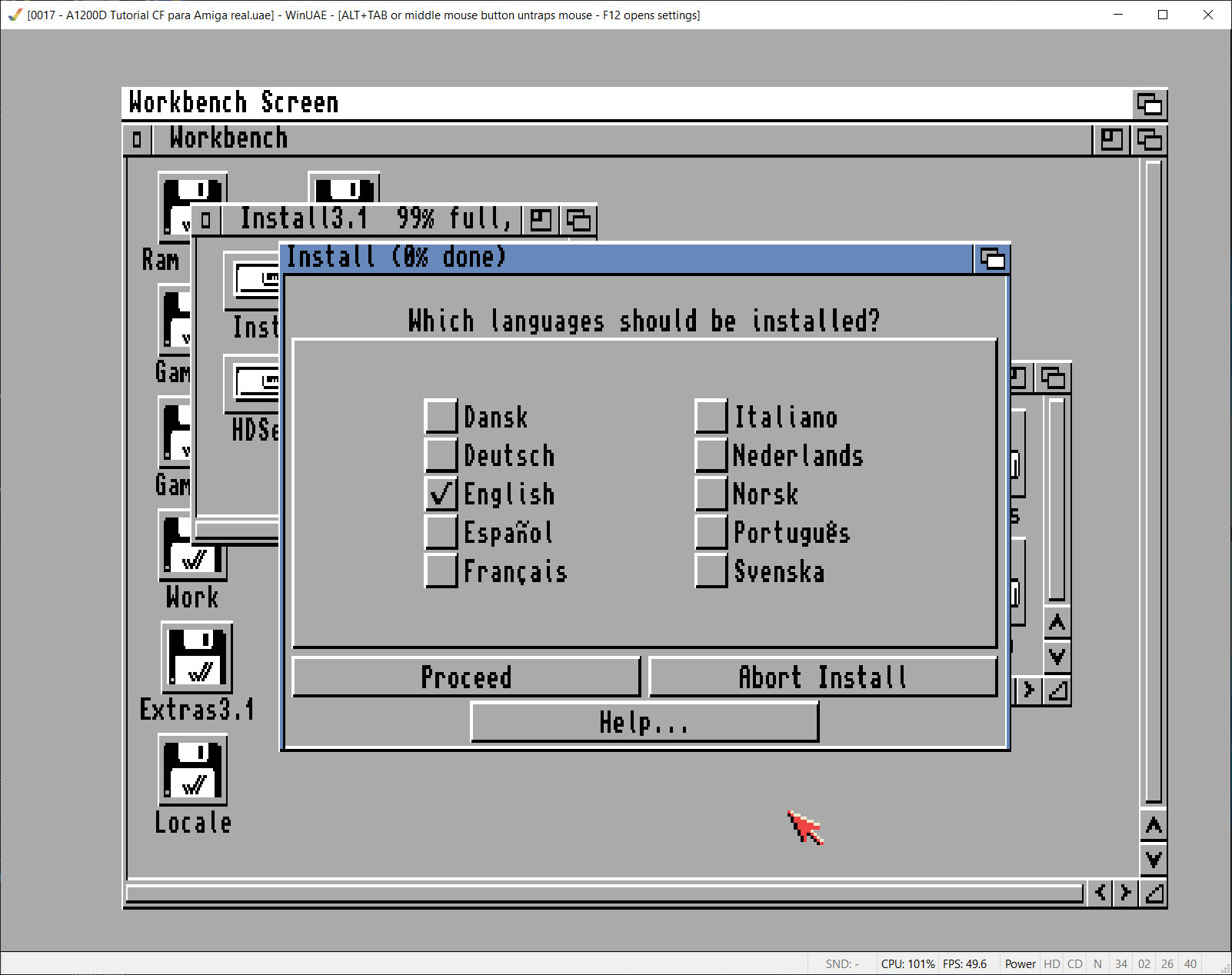Click the HD status indicator in WinUAE
This screenshot has width=1232, height=975.
tap(1052, 964)
